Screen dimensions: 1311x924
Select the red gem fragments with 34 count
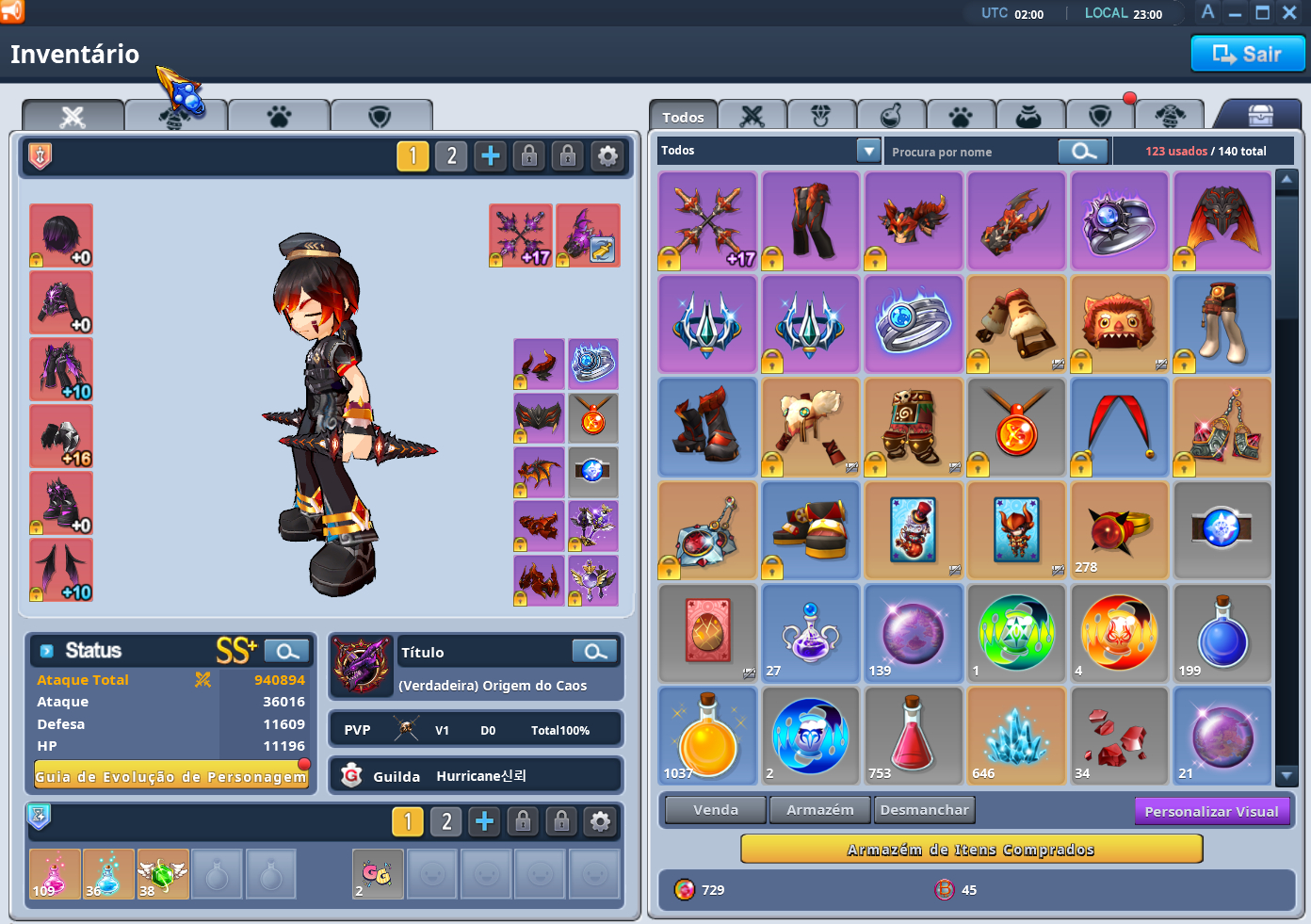(x=1120, y=737)
